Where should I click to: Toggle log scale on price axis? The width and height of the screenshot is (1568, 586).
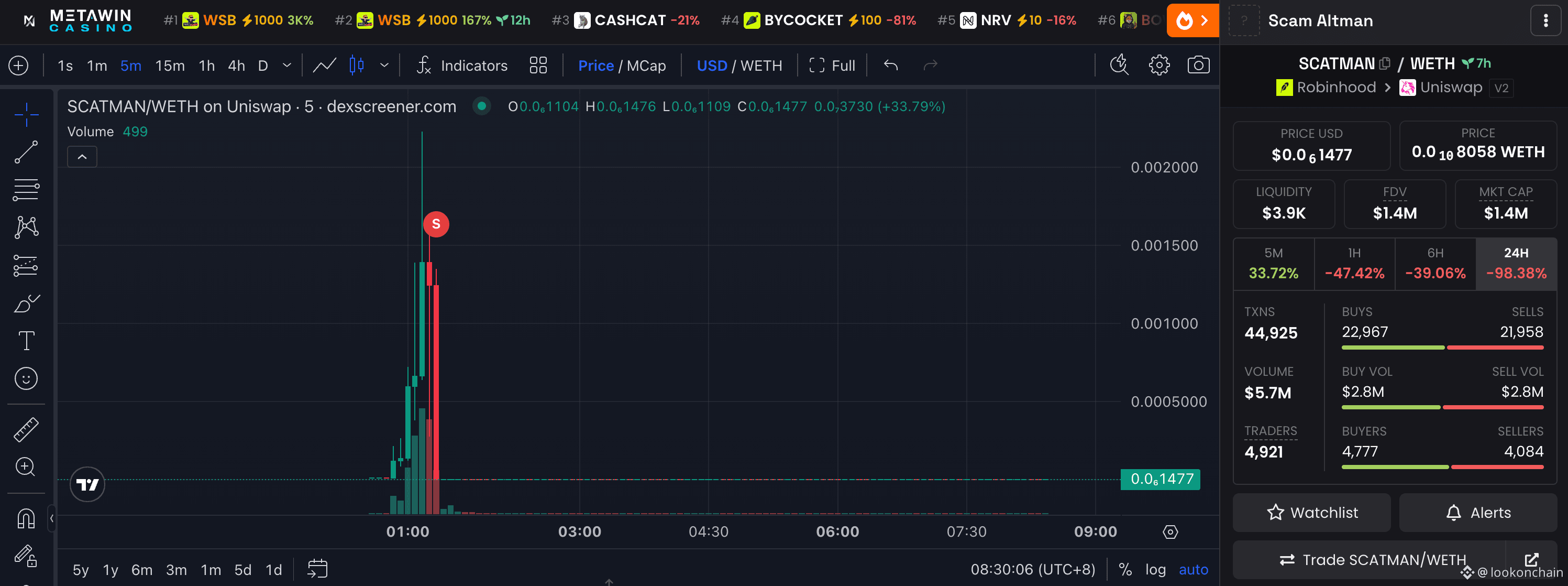(x=1155, y=570)
